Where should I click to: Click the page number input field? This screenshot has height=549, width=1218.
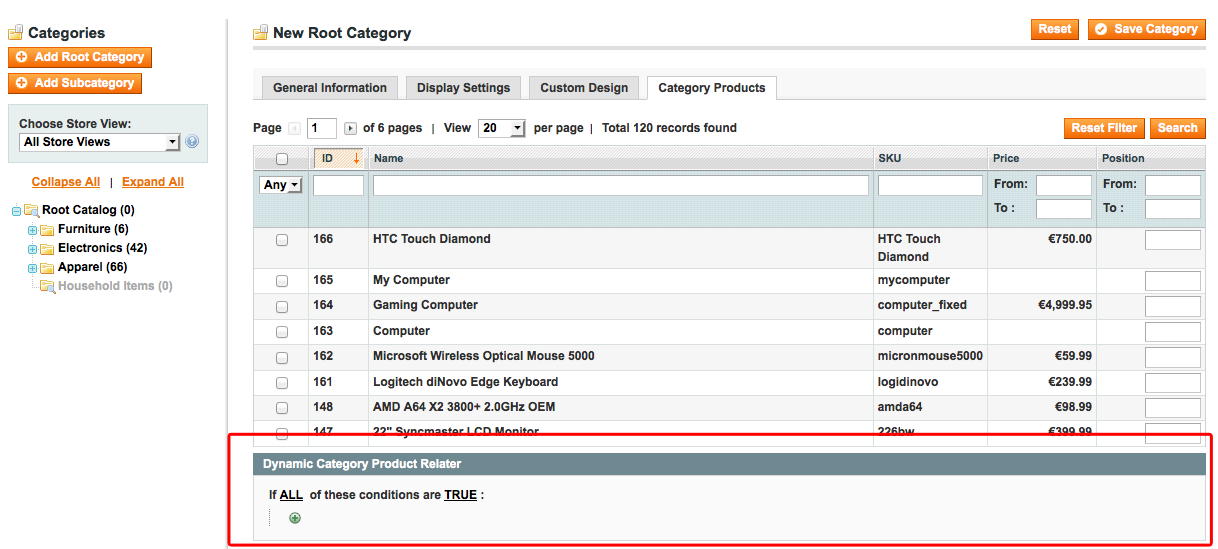coord(322,128)
